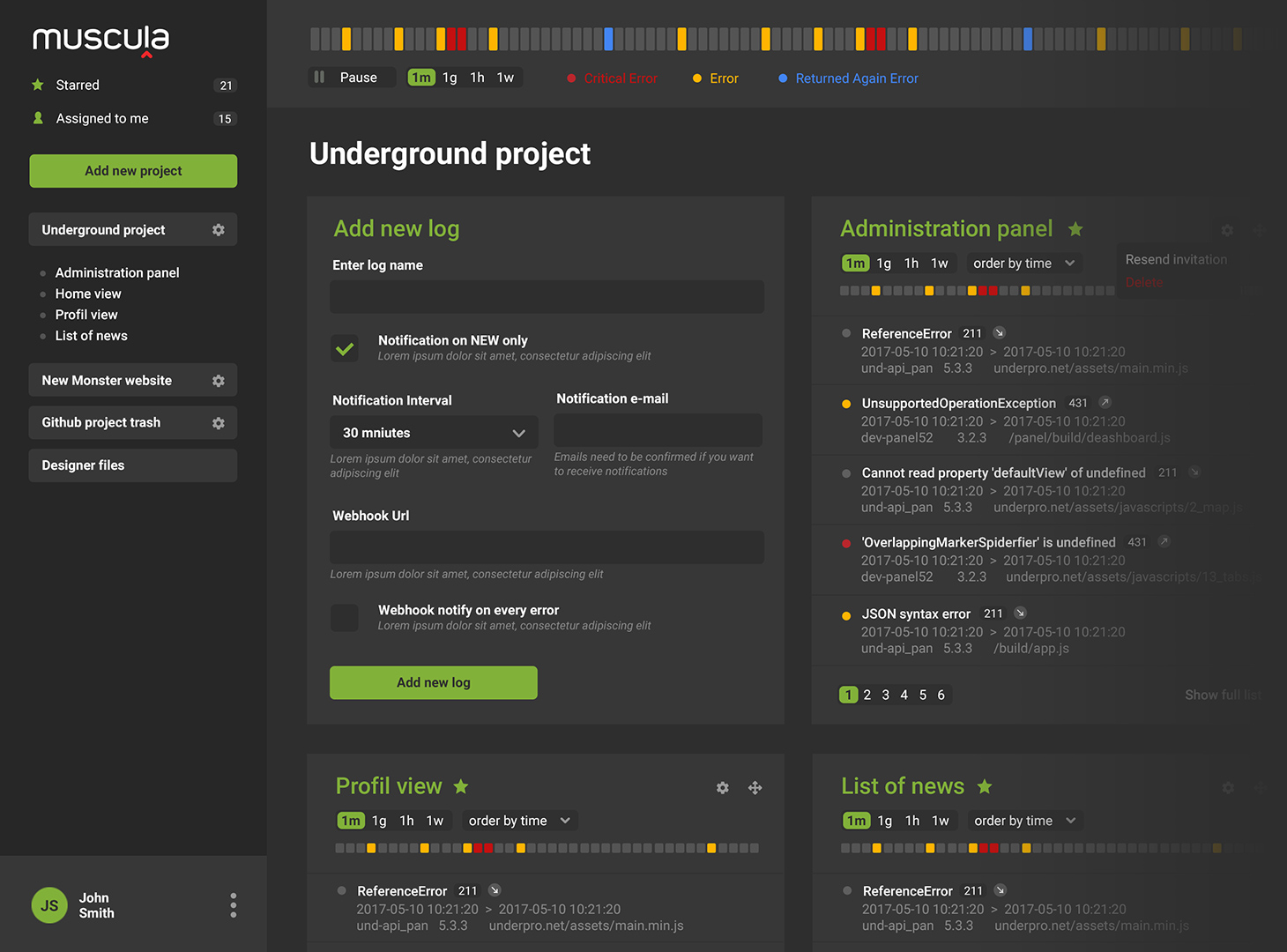Select 1w range in Administration panel

(x=940, y=264)
